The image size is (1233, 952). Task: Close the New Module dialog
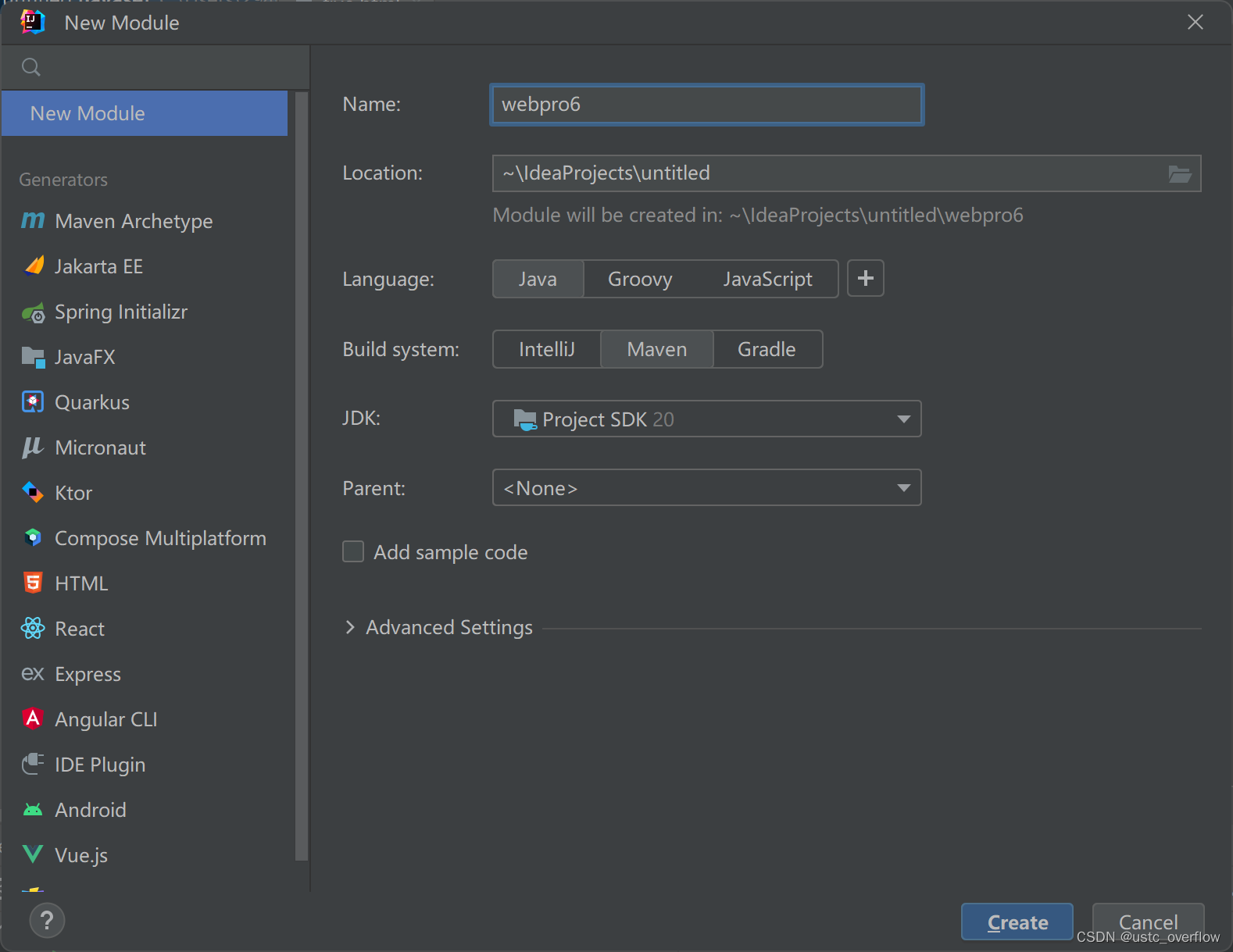coord(1195,22)
